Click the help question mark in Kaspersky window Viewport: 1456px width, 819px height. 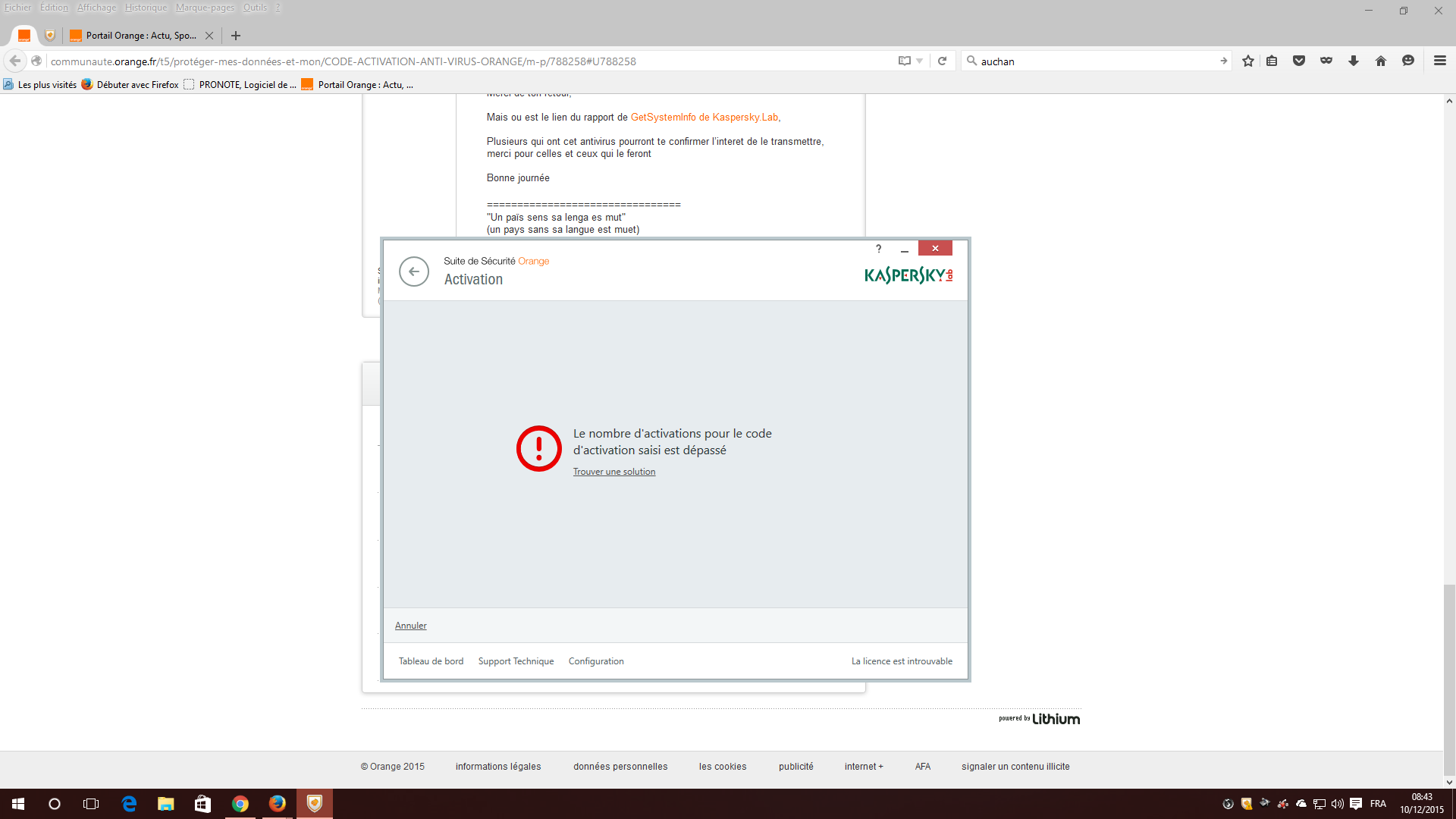pos(879,249)
